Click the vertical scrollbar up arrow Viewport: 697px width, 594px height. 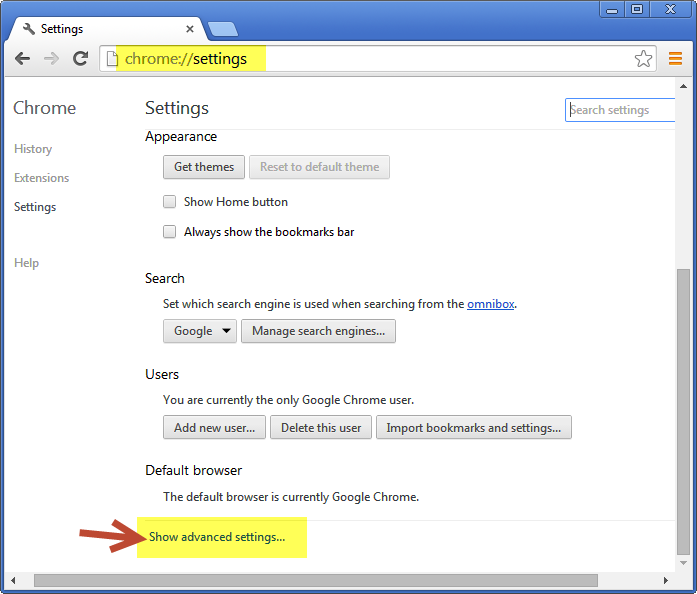[x=683, y=86]
